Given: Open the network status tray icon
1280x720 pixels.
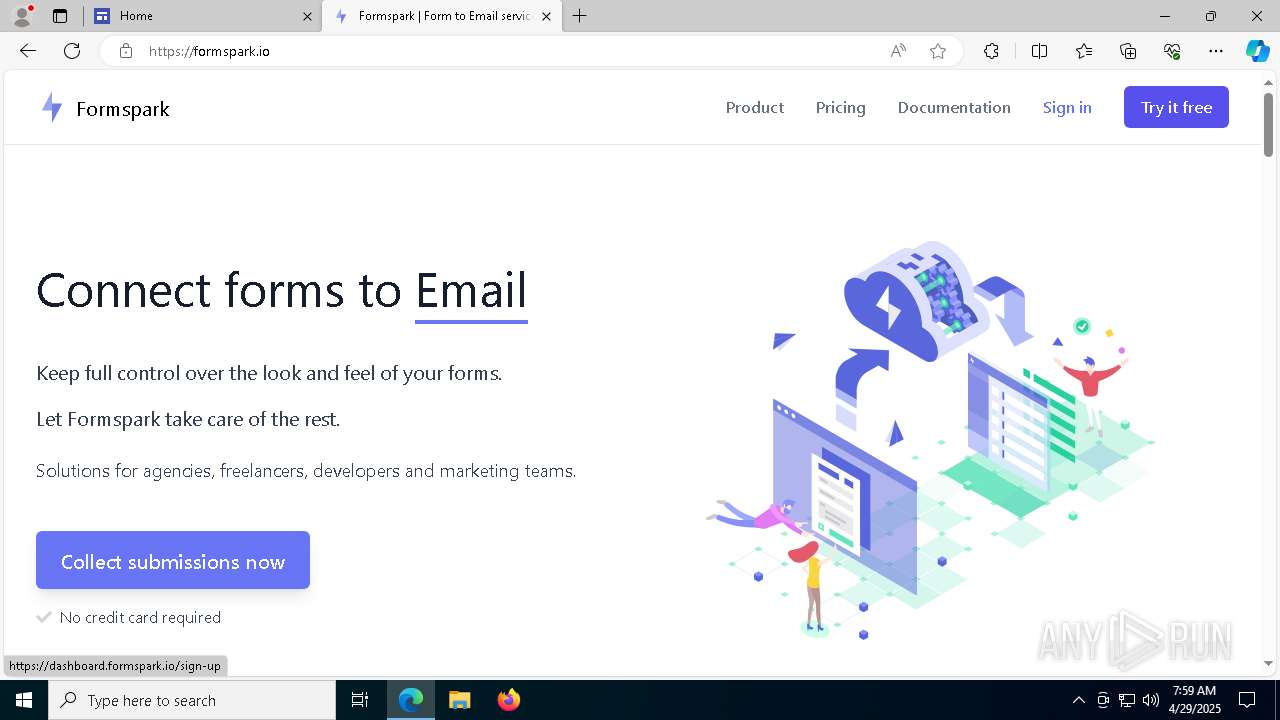Looking at the screenshot, I should 1127,700.
